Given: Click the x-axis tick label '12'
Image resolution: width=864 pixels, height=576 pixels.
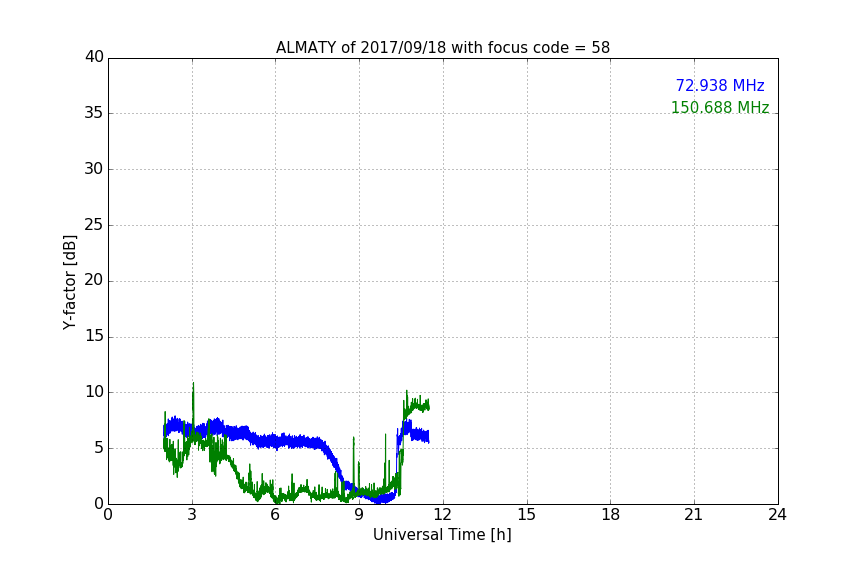Looking at the screenshot, I should pos(443,515).
